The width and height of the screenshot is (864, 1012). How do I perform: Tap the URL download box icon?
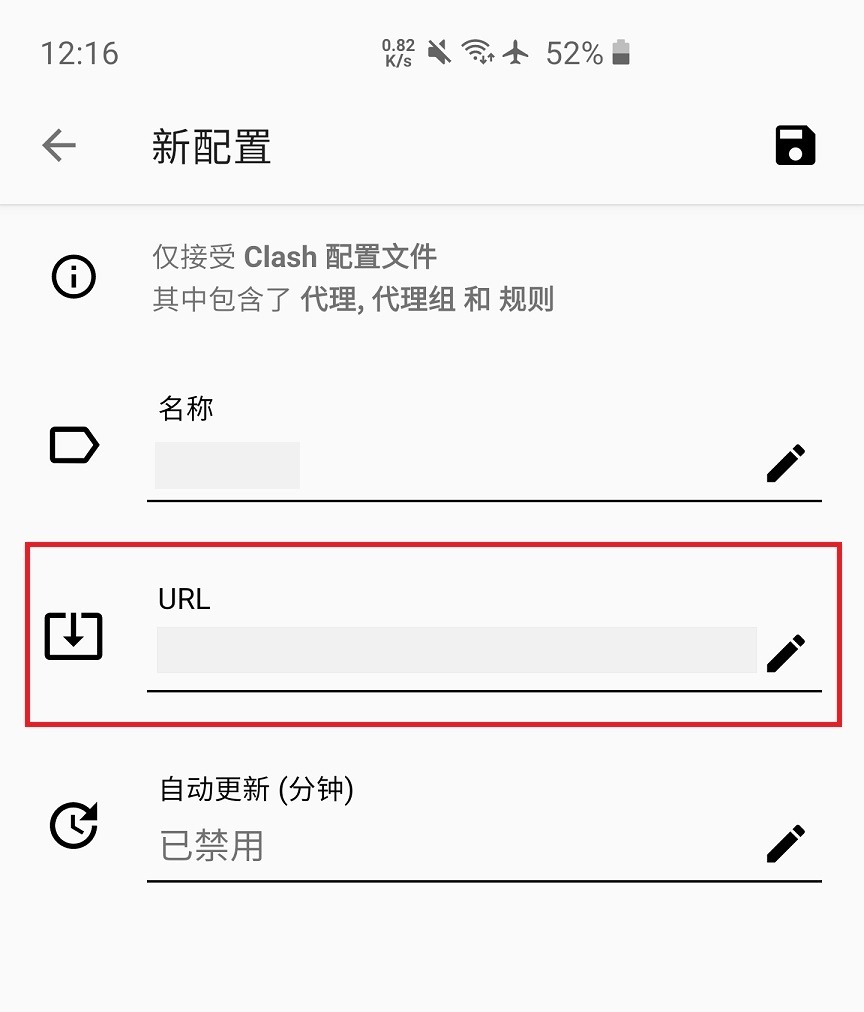click(x=74, y=636)
